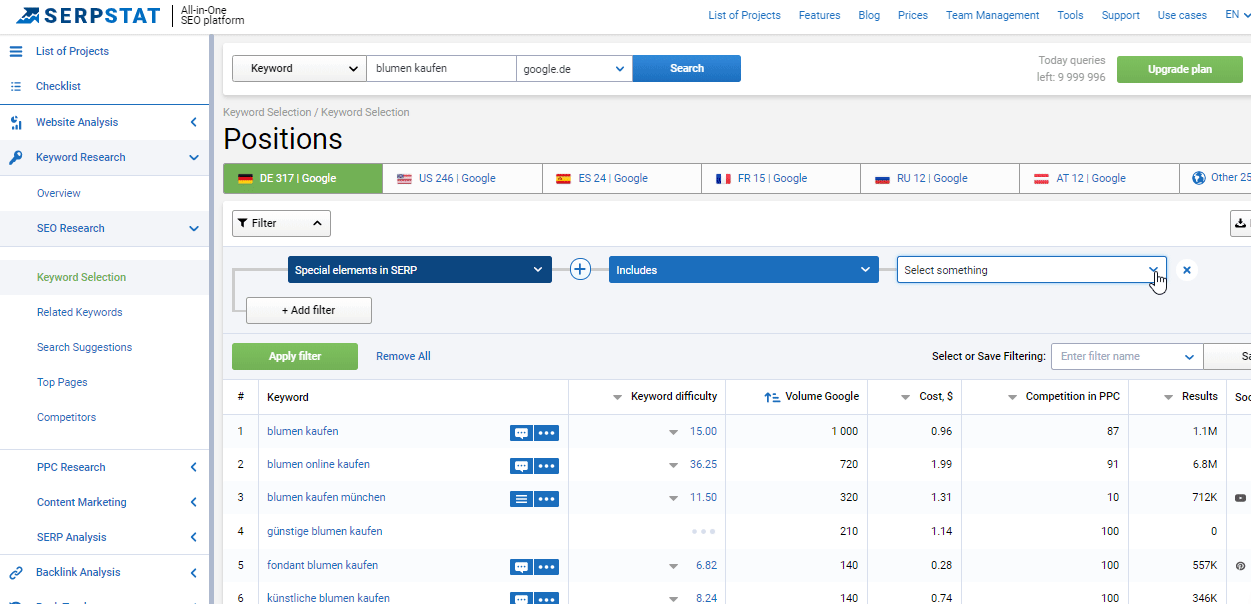Expand SERP Analysis section

pyautogui.click(x=194, y=537)
